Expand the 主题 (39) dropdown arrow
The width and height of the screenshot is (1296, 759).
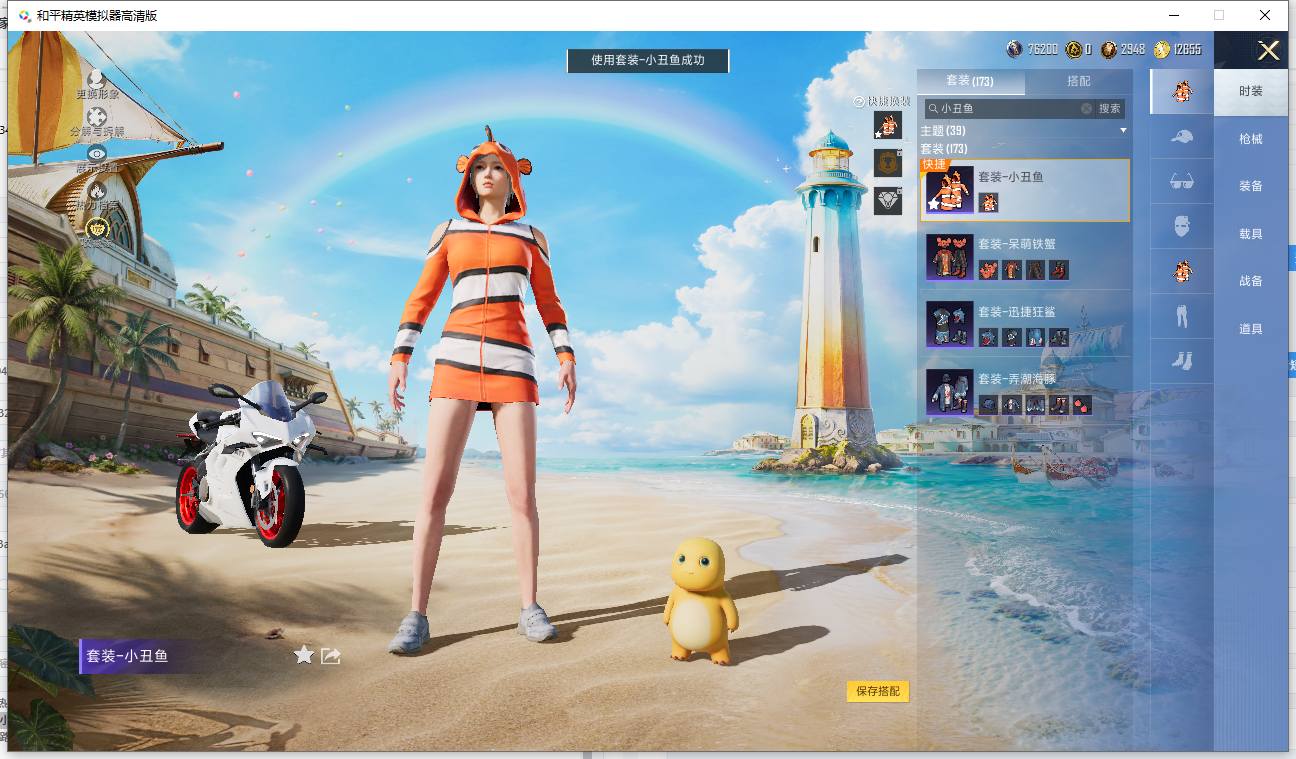tap(1123, 131)
